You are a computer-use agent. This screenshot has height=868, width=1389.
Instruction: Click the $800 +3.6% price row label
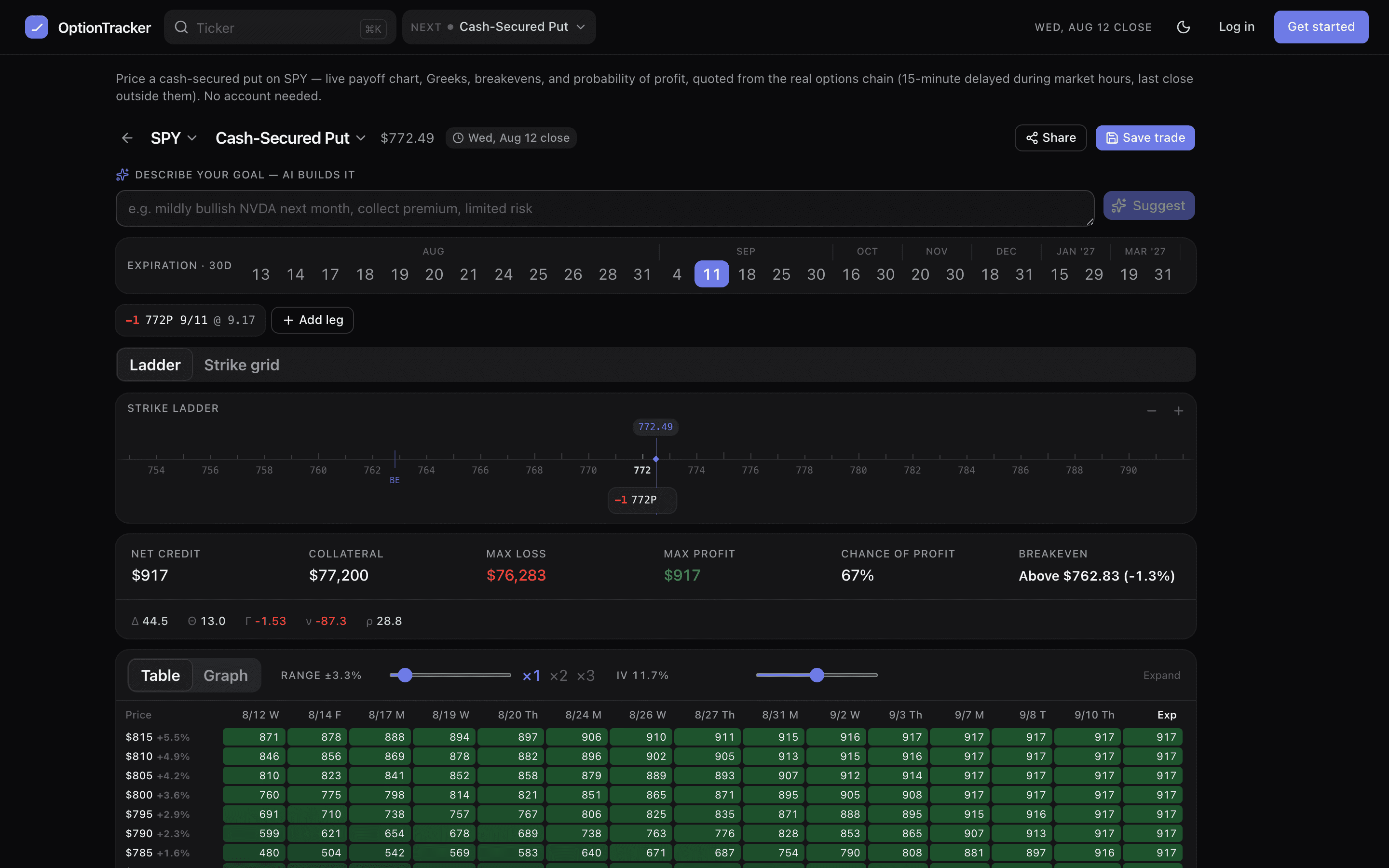tap(158, 795)
